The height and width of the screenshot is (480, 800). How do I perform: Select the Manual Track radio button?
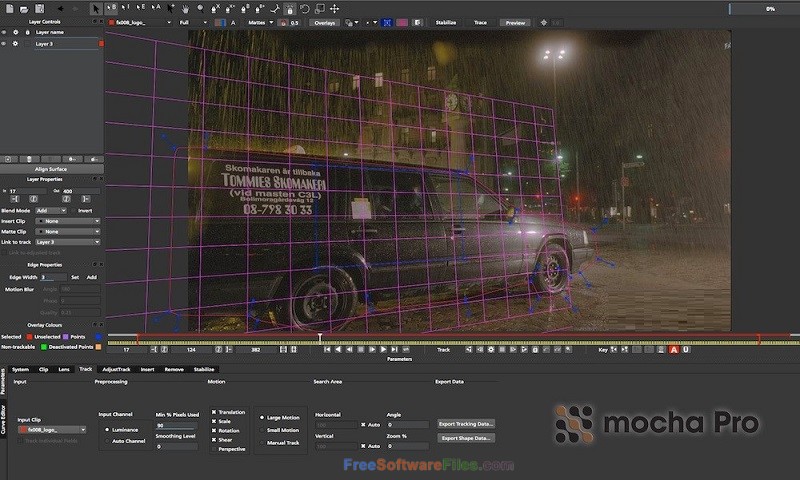[262, 443]
